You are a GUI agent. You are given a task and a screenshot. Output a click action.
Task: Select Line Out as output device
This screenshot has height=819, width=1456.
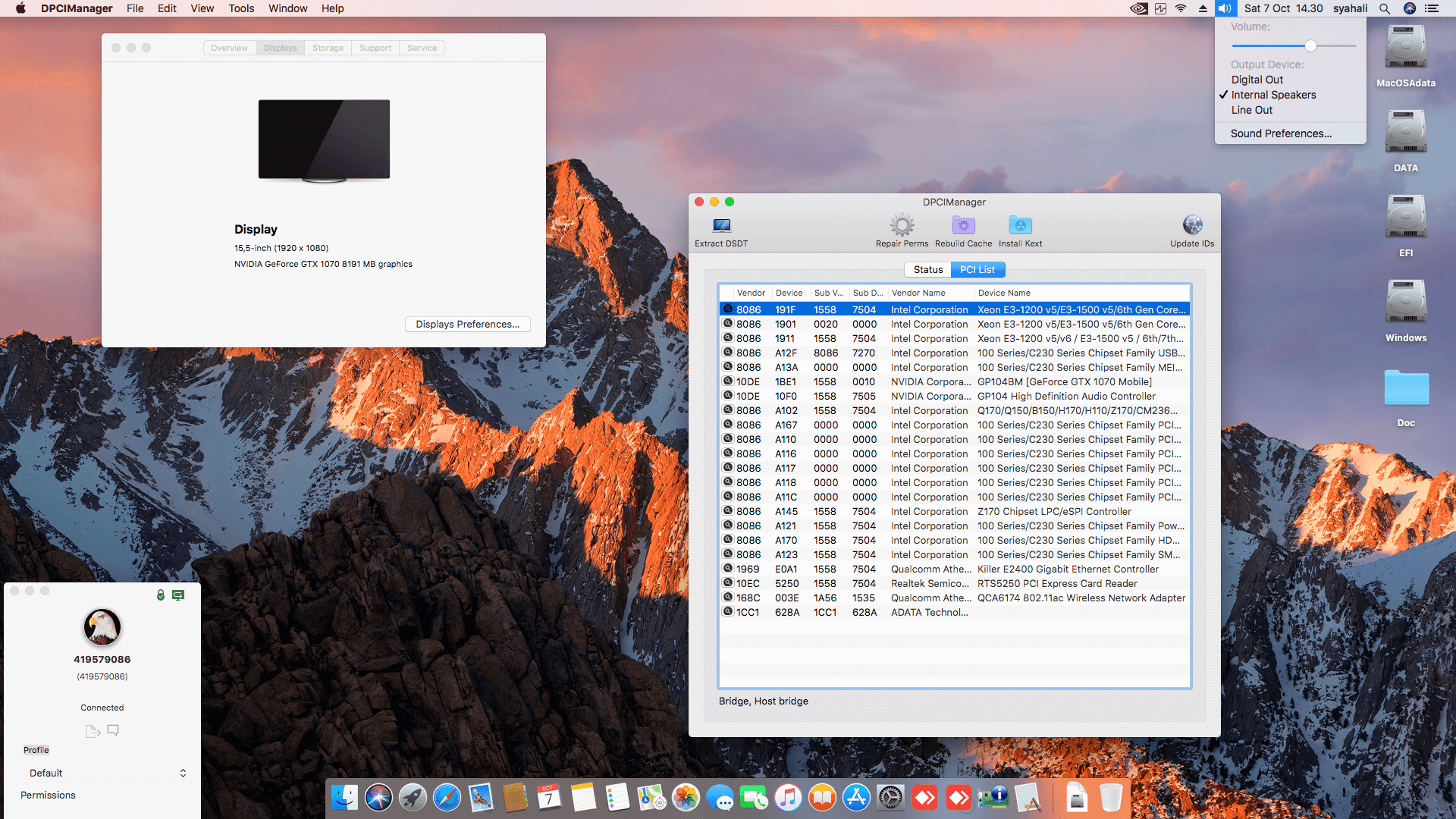(1251, 110)
